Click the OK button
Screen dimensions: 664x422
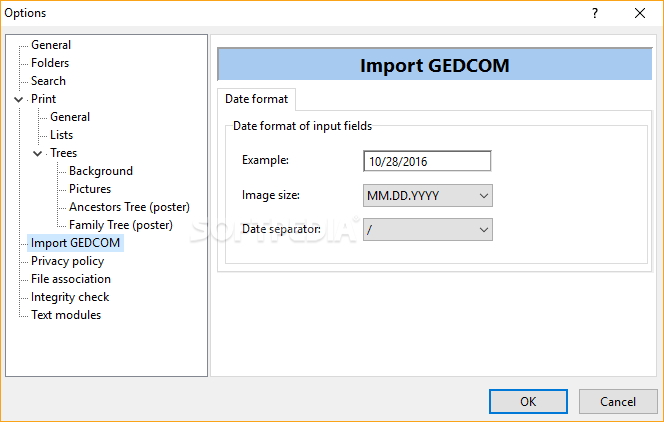point(528,401)
